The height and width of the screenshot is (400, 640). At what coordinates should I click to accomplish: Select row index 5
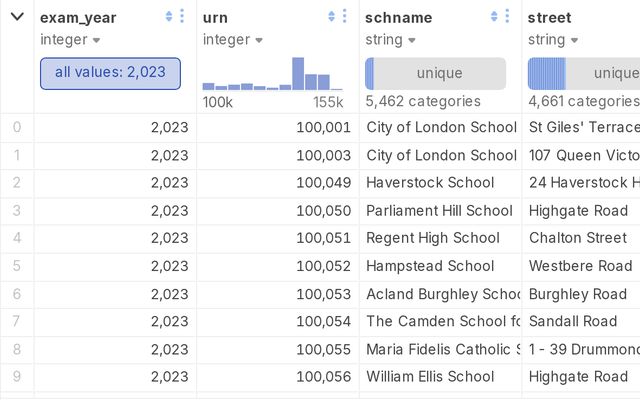click(x=17, y=266)
